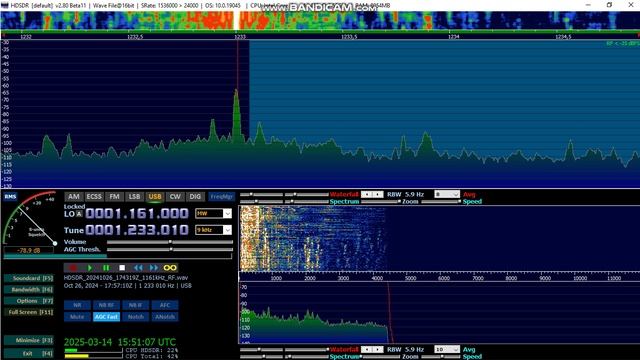Image resolution: width=640 pixels, height=360 pixels.
Task: Click the upper RBW decrease stepper arrow
Action: point(367,194)
